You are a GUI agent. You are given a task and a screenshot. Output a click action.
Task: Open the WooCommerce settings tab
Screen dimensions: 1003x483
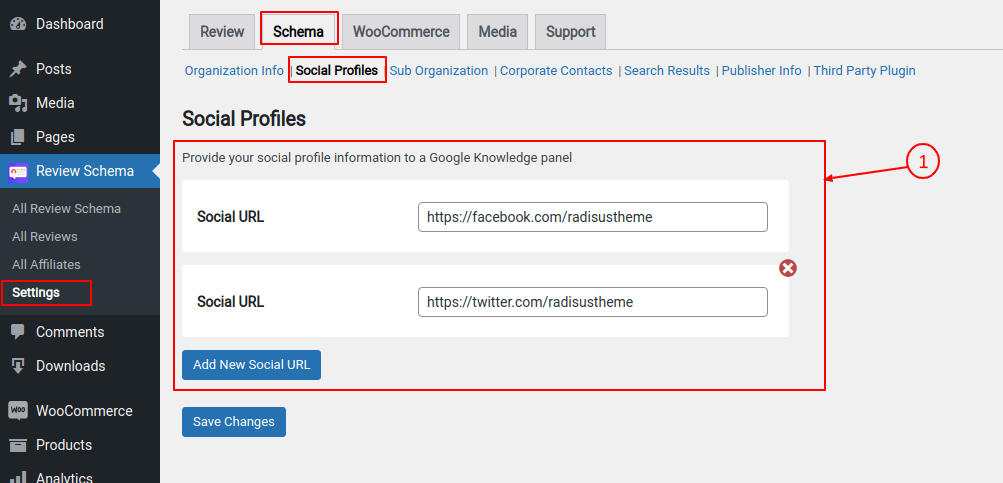(401, 32)
